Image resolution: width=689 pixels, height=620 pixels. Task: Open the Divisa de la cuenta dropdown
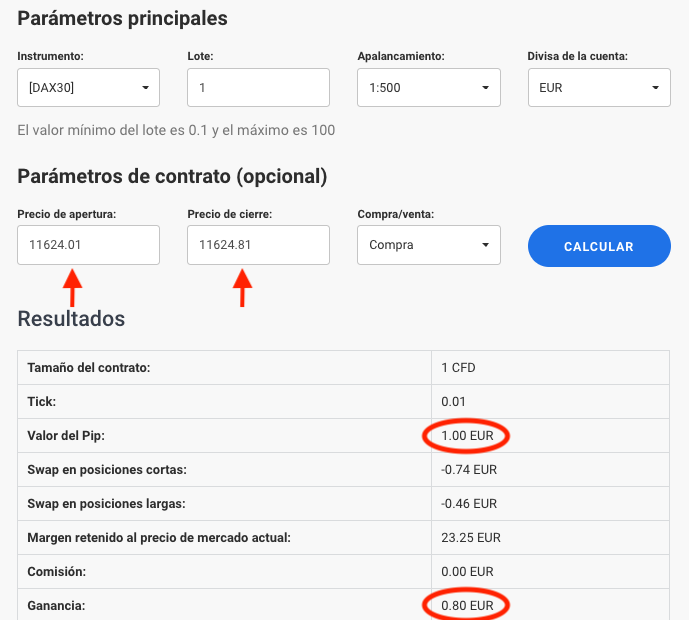pos(598,88)
